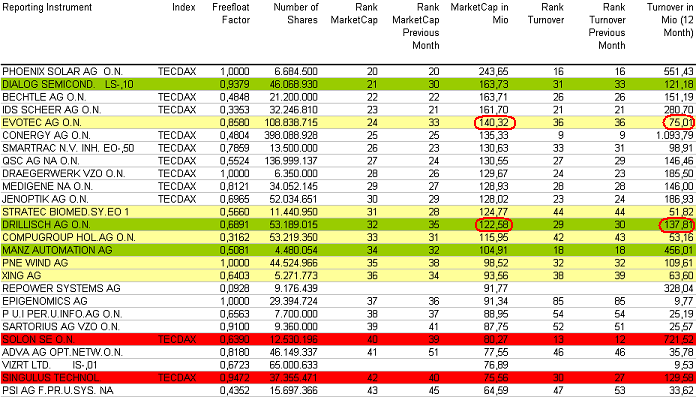Select the 'SARTORIUS AG VZO O.N.' instrument name
Viewport: 696px width, 397px height.
pos(61,327)
